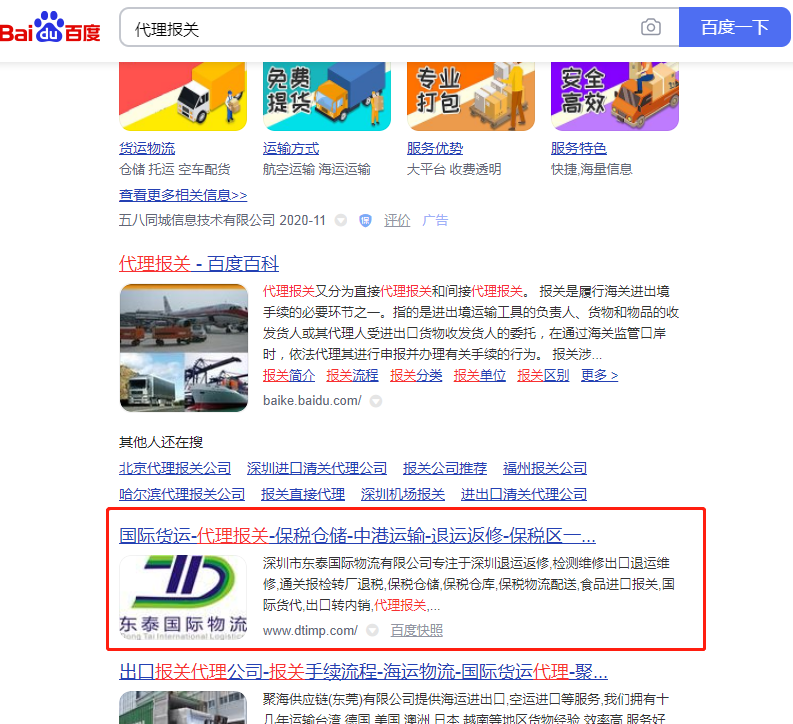Open the 报关流程 sublink

(x=353, y=375)
